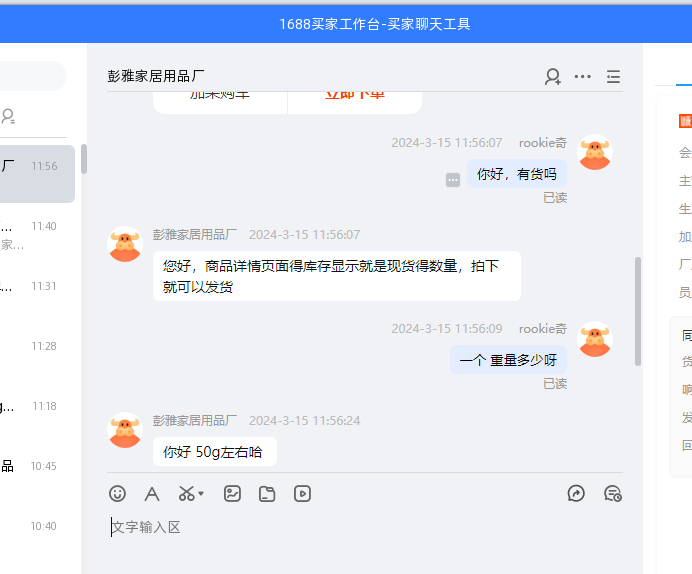Click the send image icon
Screen dimensions: 692x574
click(x=232, y=494)
